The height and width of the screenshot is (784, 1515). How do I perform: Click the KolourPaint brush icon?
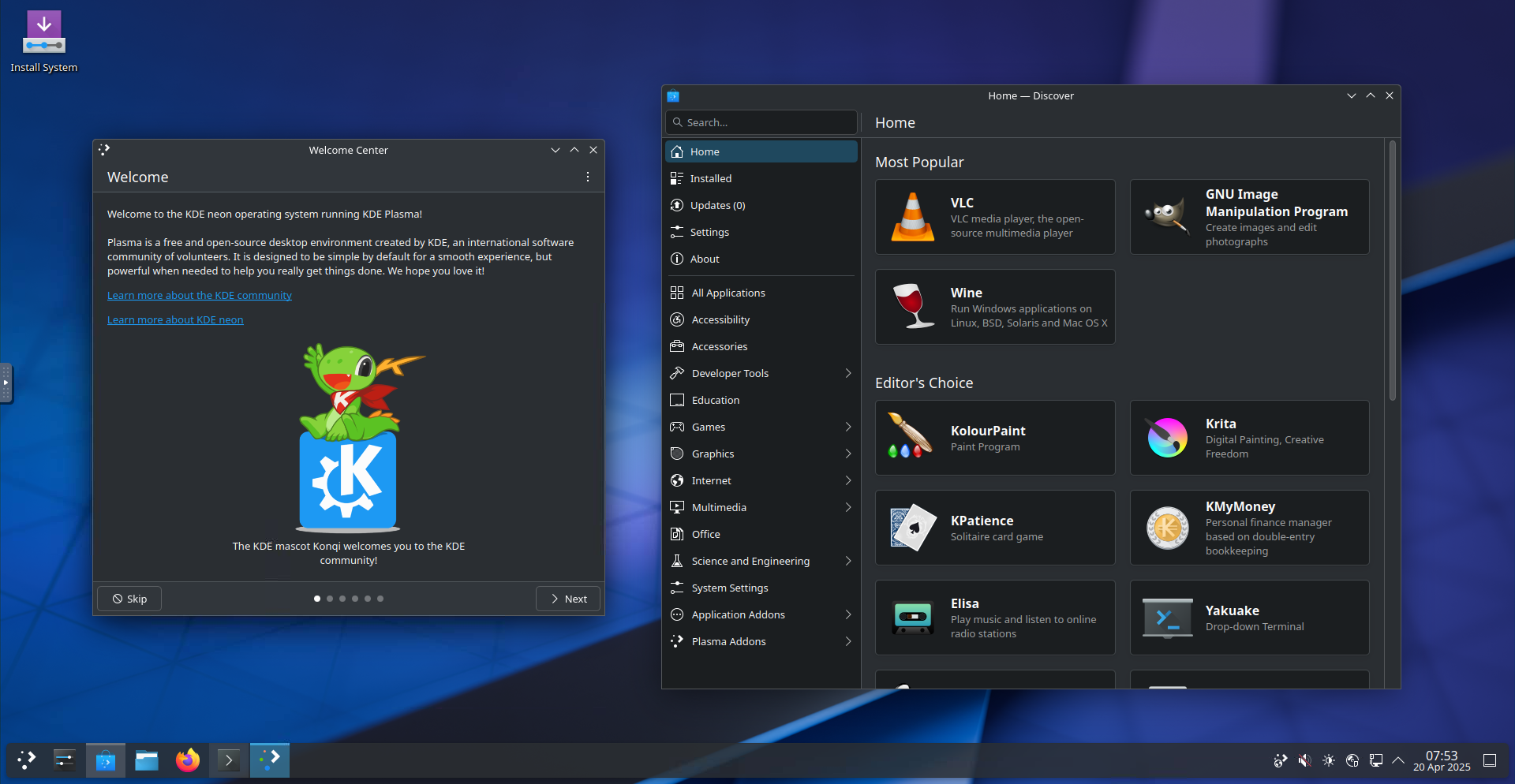coord(911,436)
